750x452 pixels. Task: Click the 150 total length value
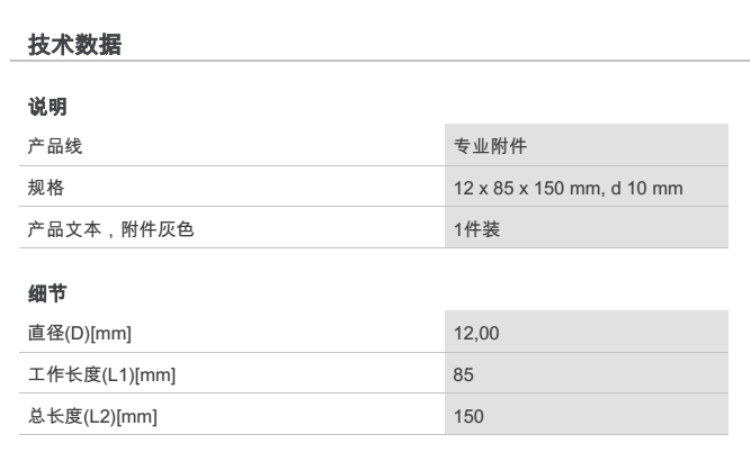468,416
